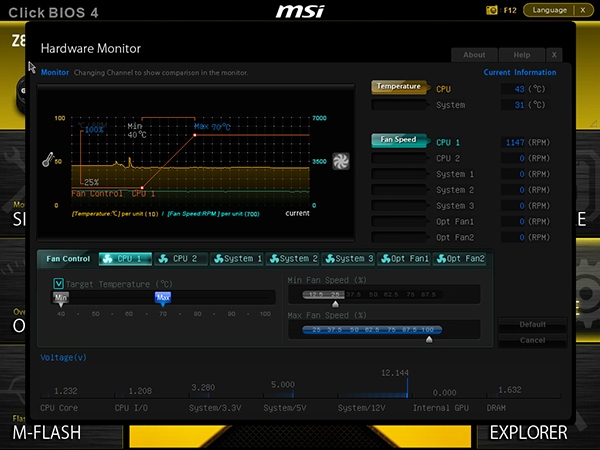Viewport: 600px width, 450px height.
Task: Close the Hardware Monitor dialog with X
Action: click(x=554, y=55)
